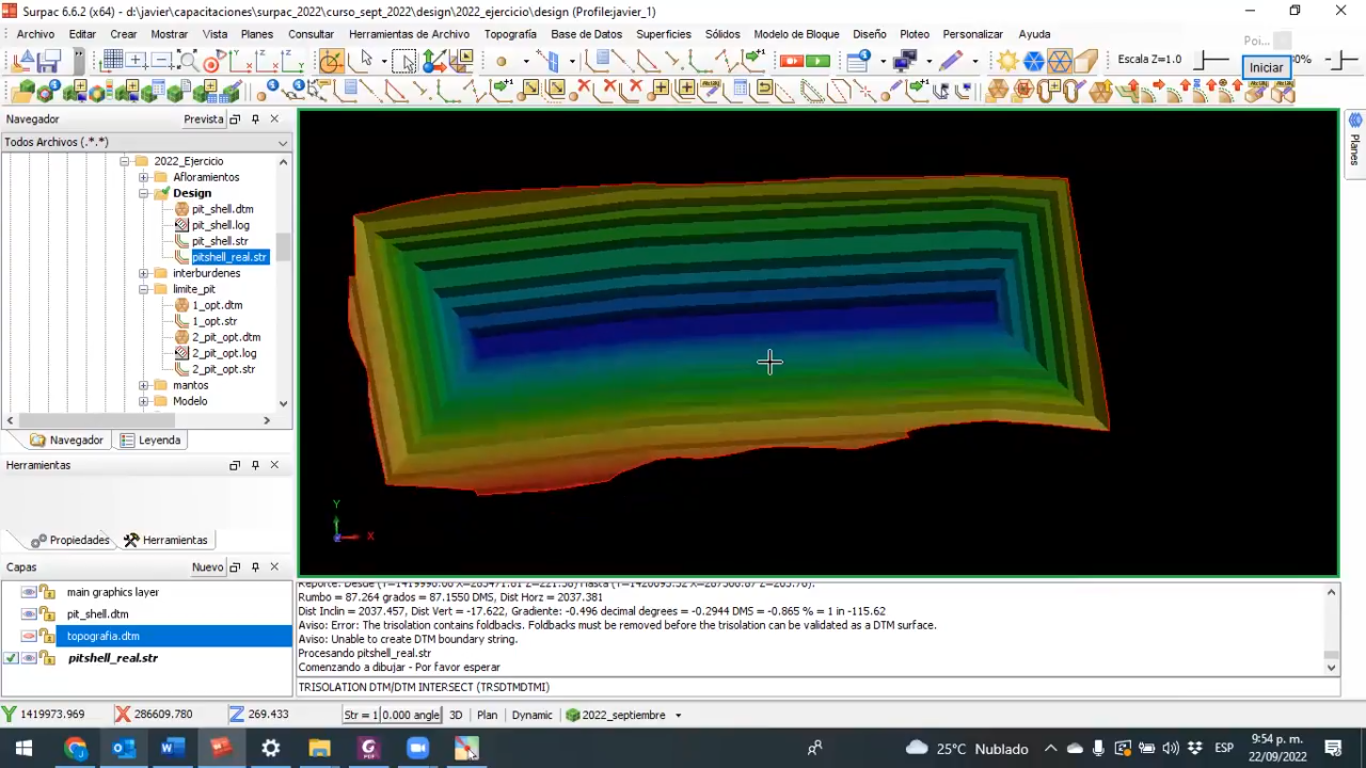This screenshot has height=768, width=1366.
Task: Collapse the 2022_Ejercicio folder
Action: [125, 161]
